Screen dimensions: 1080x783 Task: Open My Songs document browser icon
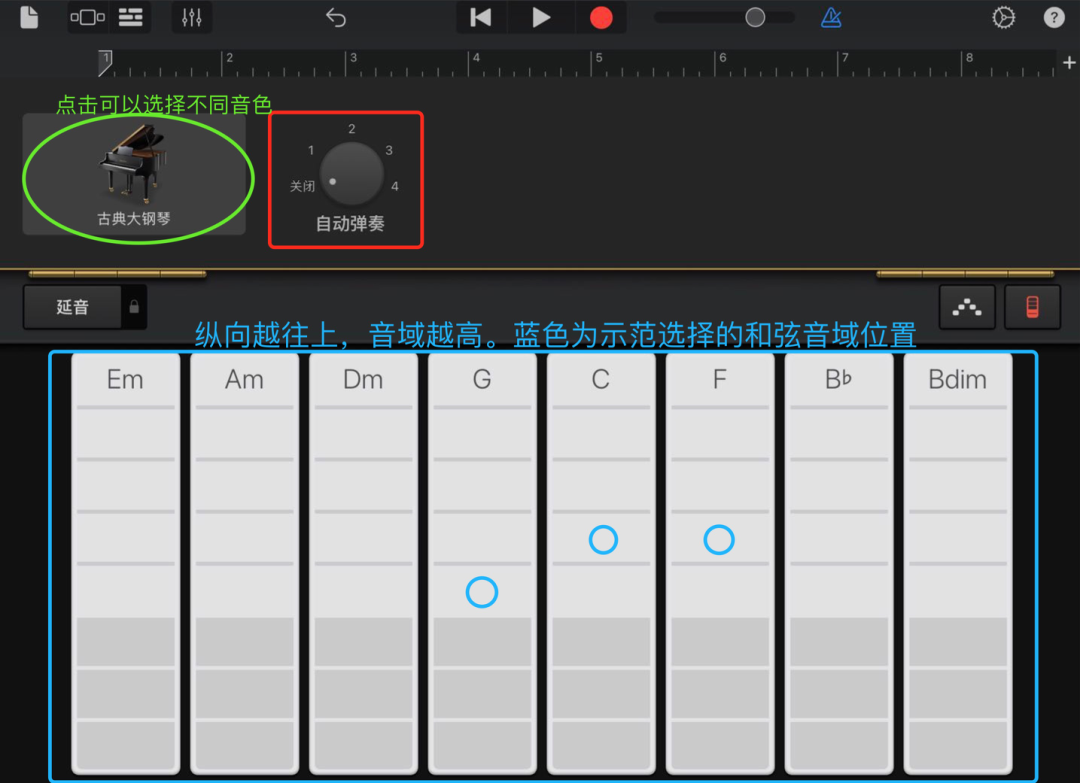tap(29, 17)
